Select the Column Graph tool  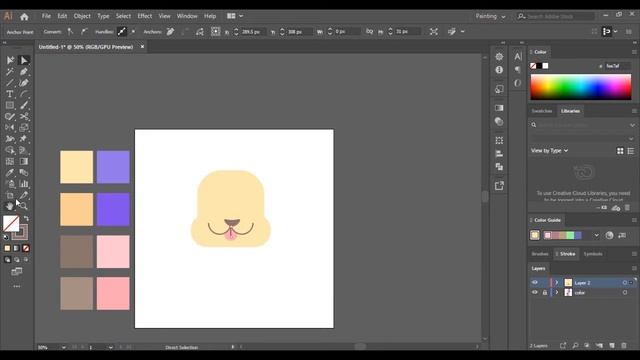tap(24, 184)
